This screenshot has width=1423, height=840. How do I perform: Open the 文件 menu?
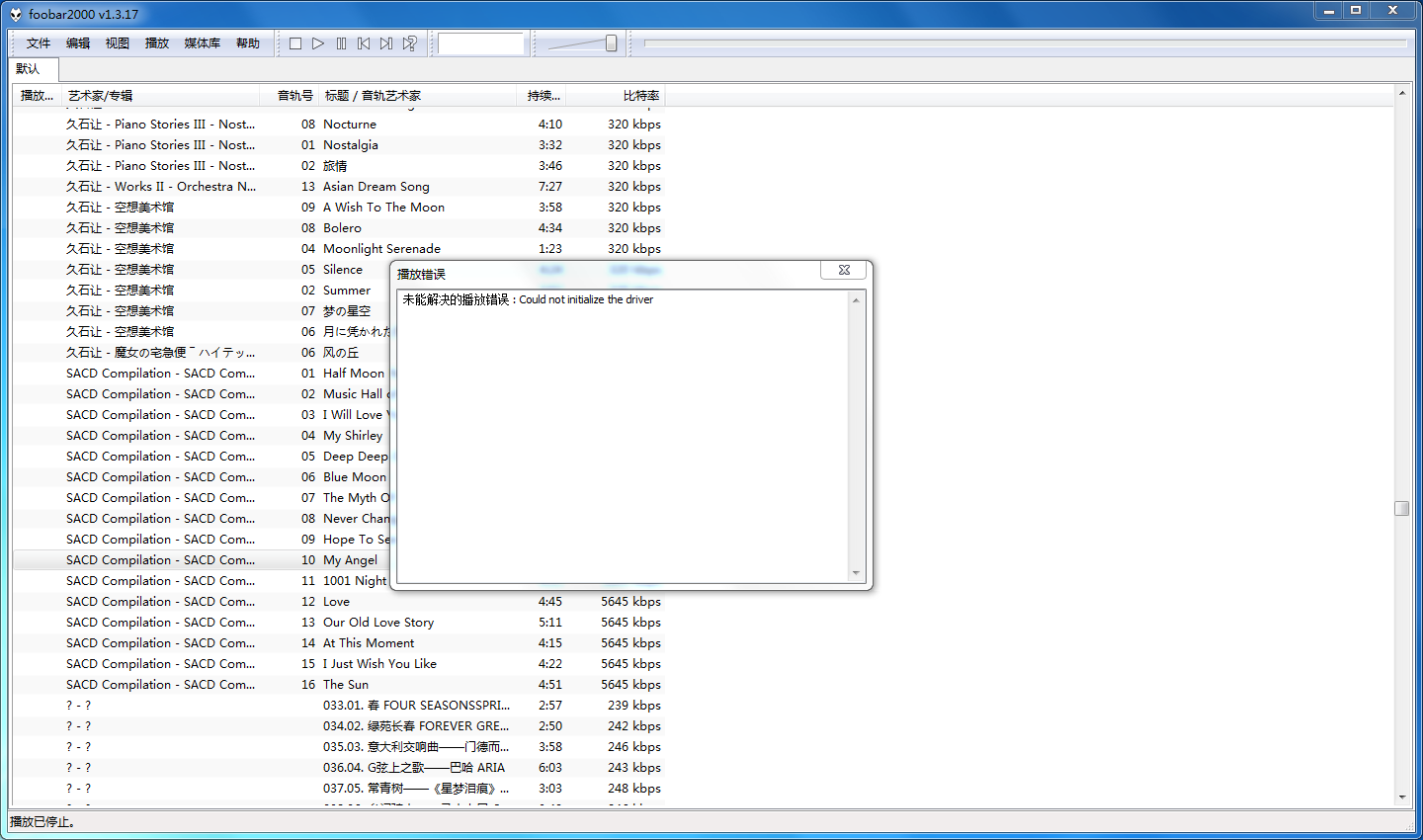coord(39,43)
